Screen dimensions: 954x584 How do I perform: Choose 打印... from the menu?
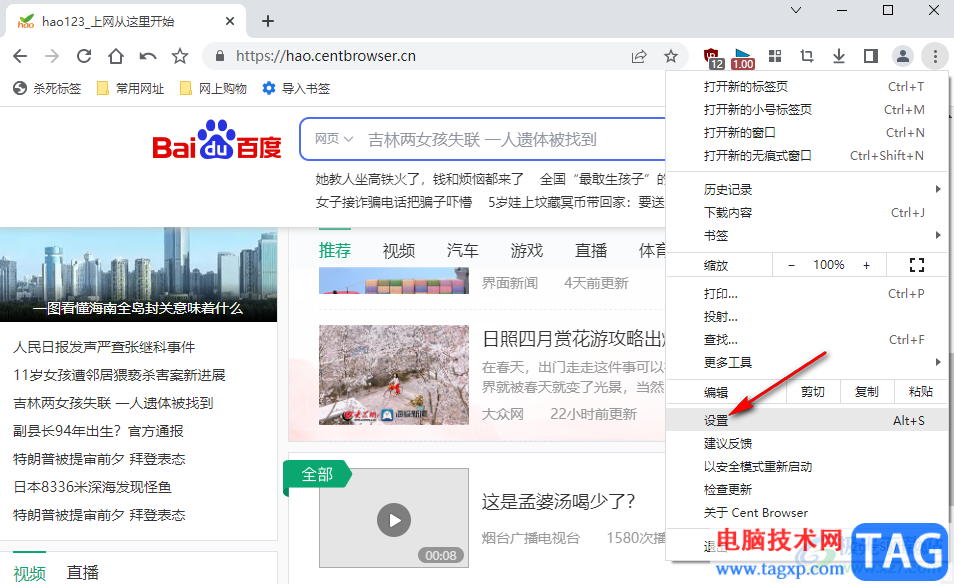(807, 294)
